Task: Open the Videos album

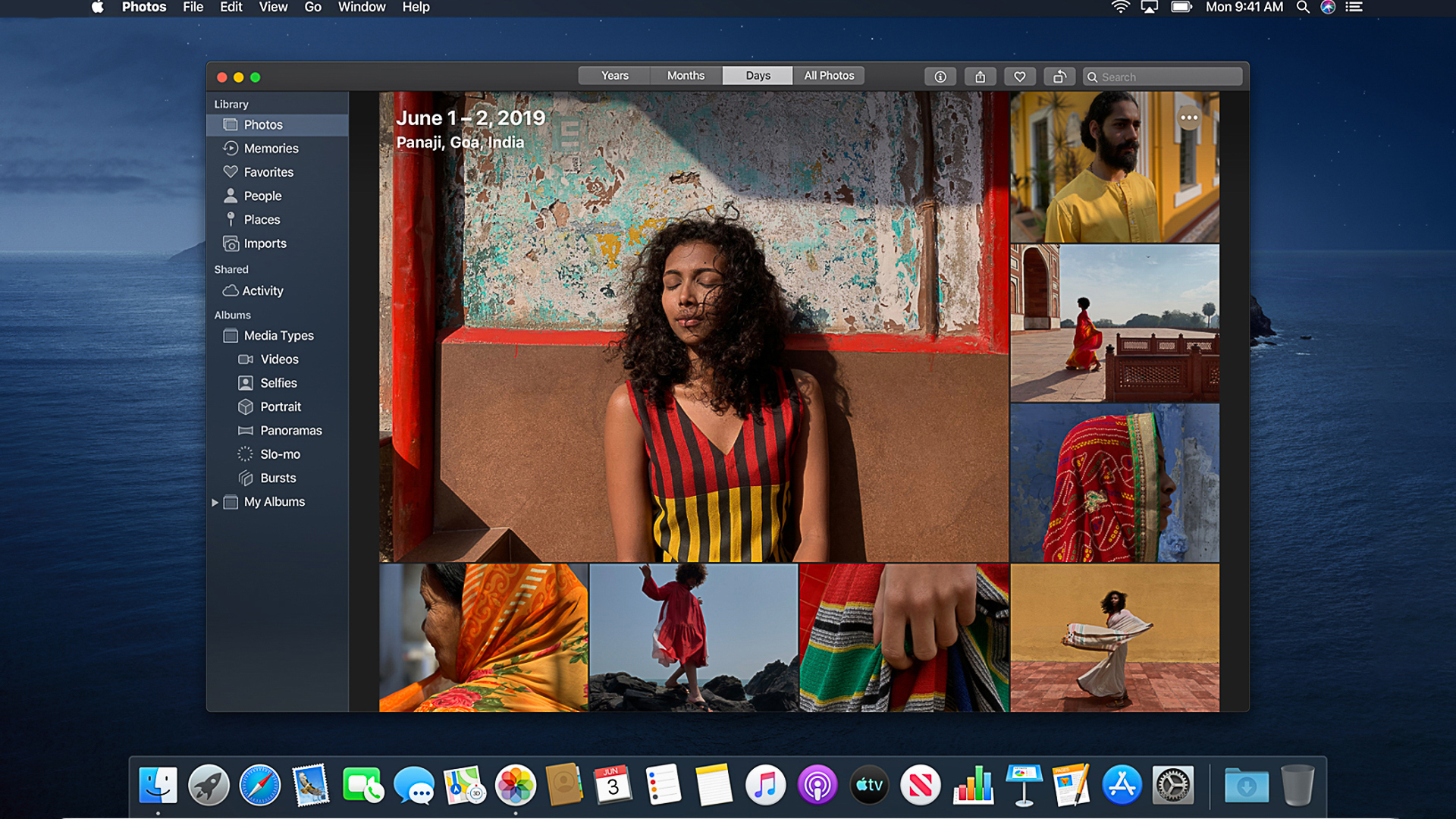Action: (278, 359)
